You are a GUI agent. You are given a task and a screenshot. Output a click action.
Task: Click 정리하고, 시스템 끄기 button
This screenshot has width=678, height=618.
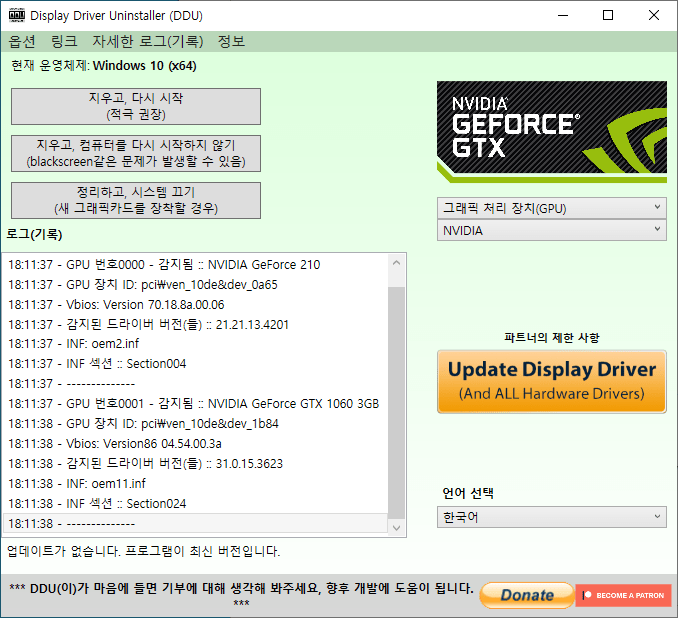(x=136, y=200)
